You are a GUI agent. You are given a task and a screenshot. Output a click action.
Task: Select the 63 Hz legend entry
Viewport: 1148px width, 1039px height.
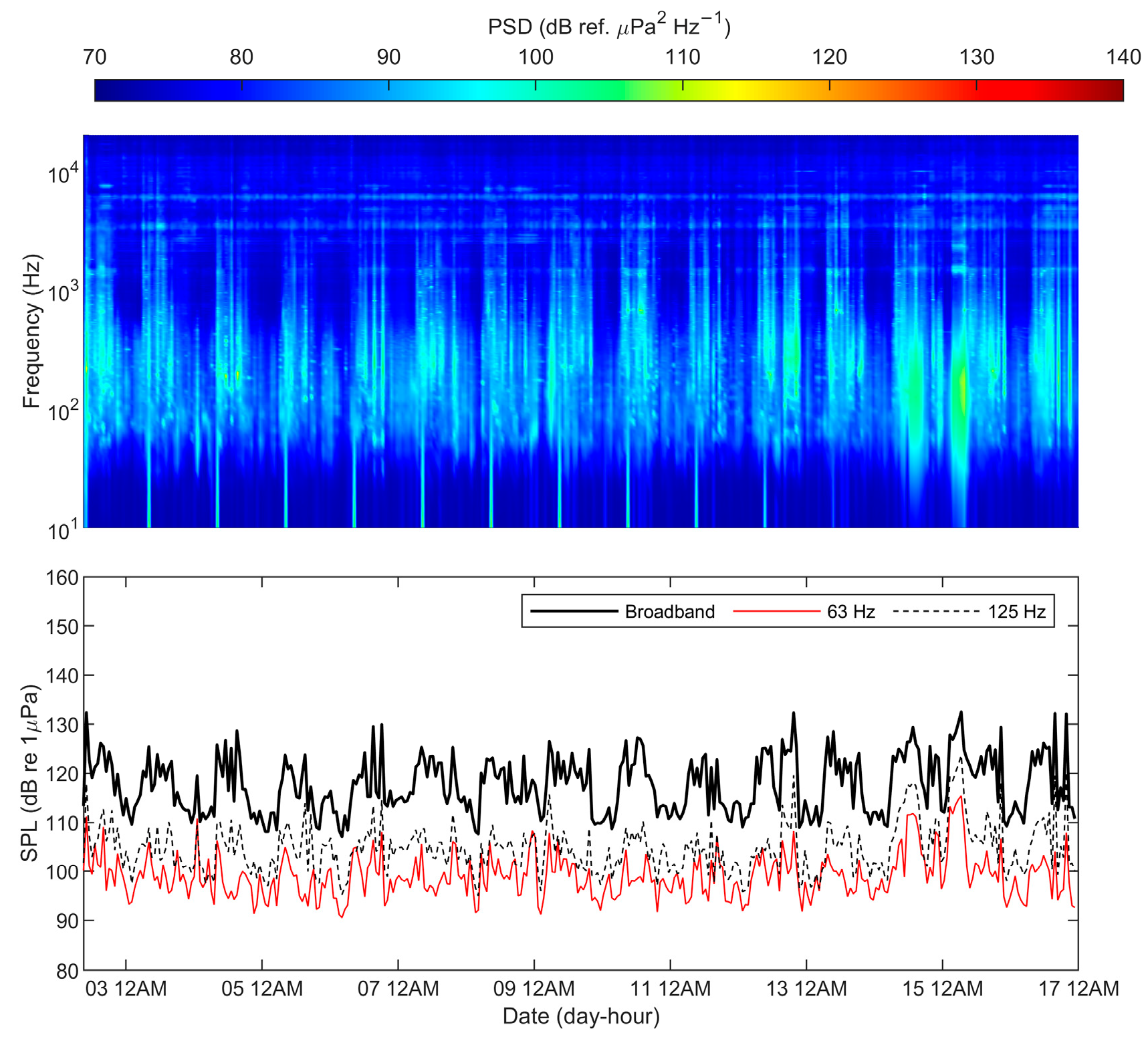click(850, 612)
